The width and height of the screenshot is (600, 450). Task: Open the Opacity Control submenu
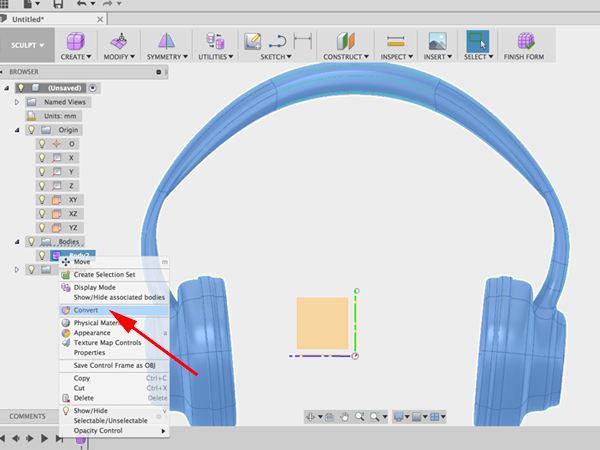point(114,431)
